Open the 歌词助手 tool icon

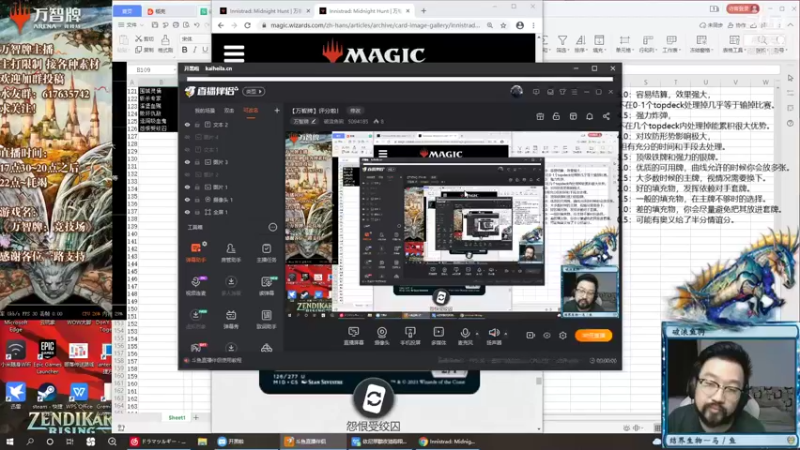point(266,319)
